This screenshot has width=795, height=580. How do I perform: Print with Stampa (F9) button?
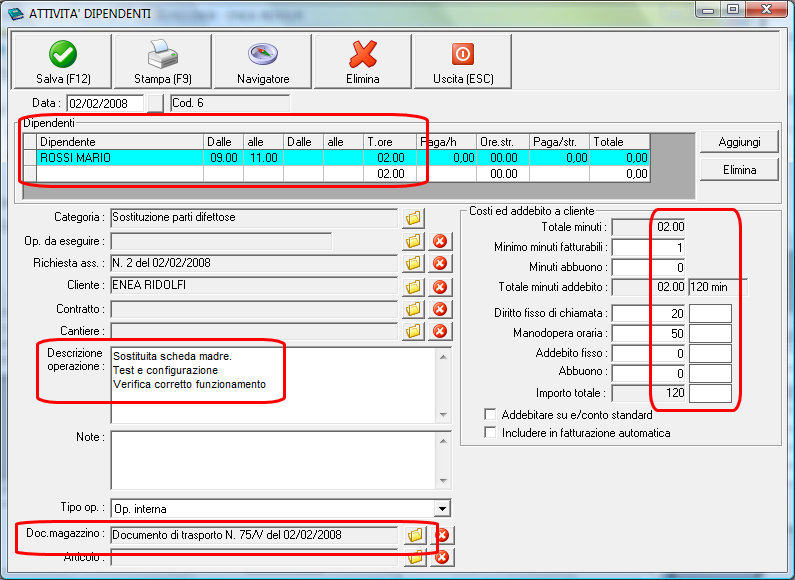coord(163,61)
